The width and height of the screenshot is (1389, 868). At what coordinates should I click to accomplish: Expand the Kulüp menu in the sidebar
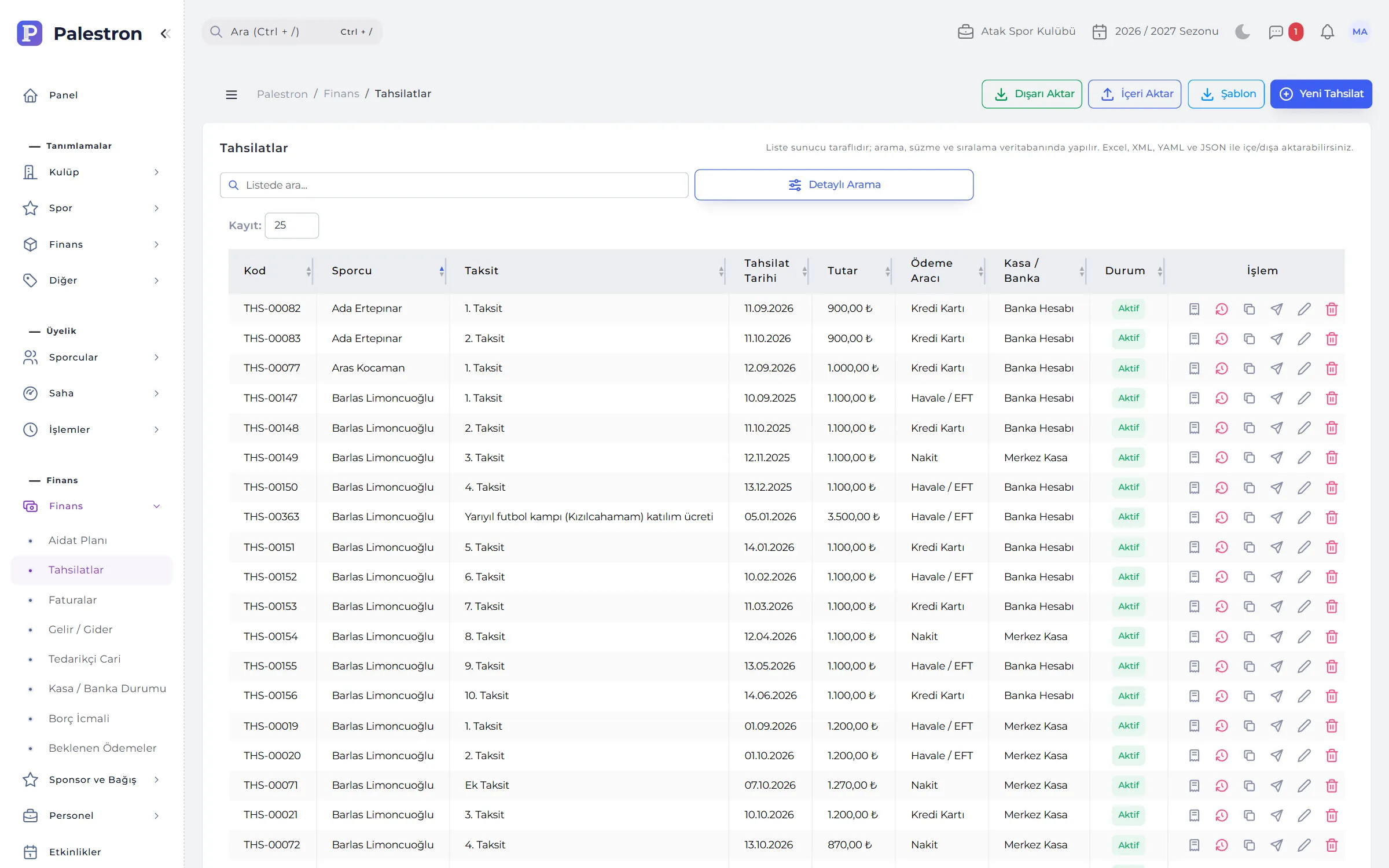click(x=91, y=172)
